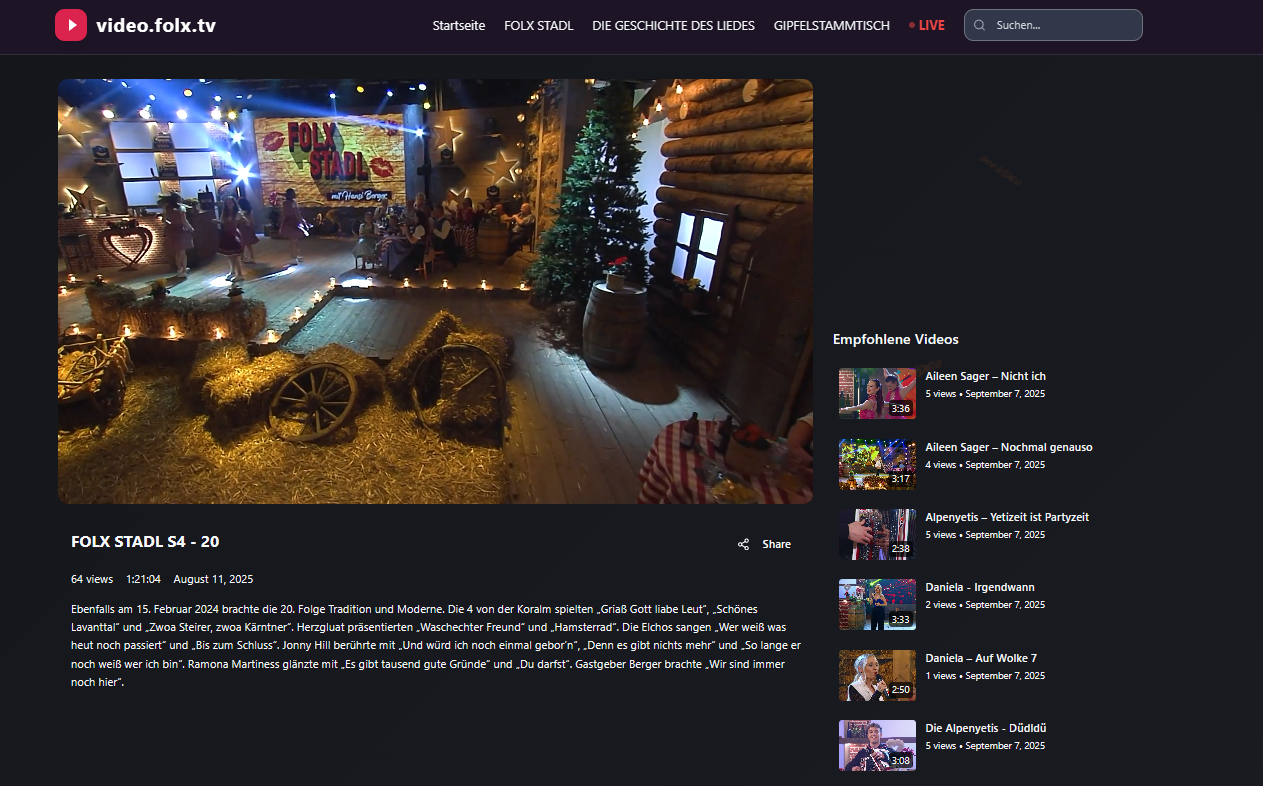Open the Startseite menu item
This screenshot has height=786, width=1263.
click(x=459, y=26)
